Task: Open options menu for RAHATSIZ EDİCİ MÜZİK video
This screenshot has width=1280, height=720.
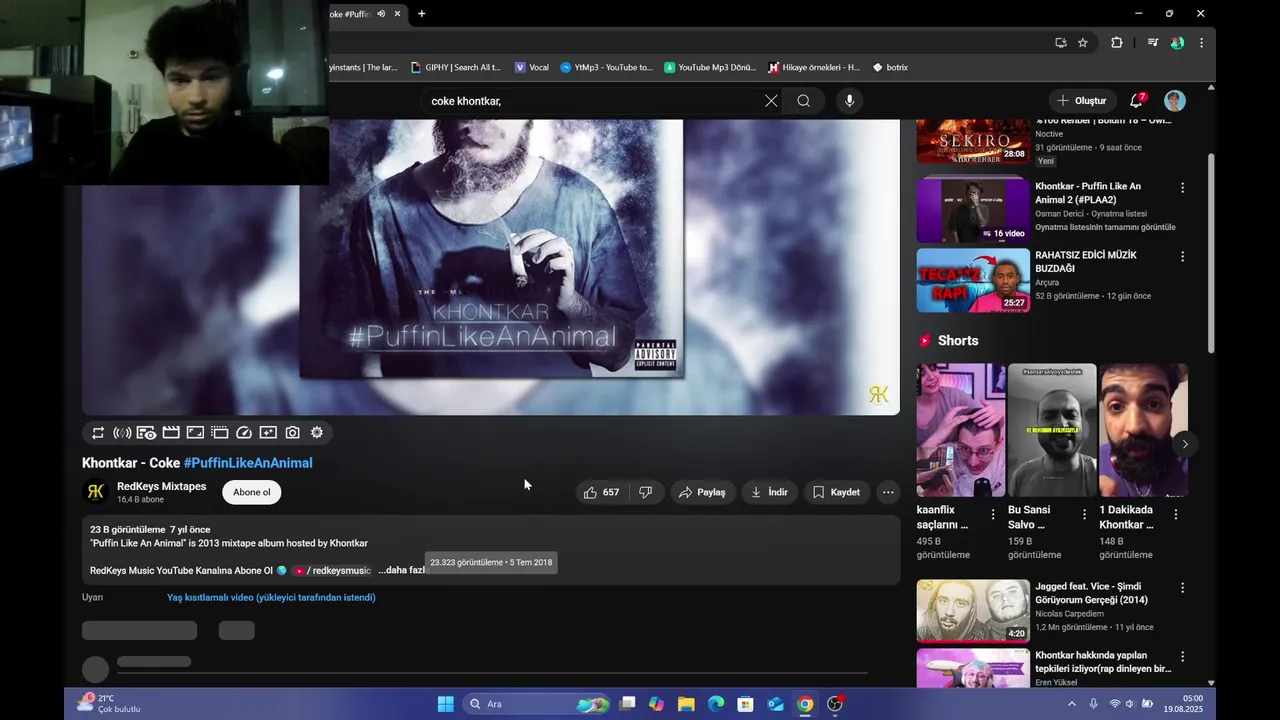Action: (1182, 256)
